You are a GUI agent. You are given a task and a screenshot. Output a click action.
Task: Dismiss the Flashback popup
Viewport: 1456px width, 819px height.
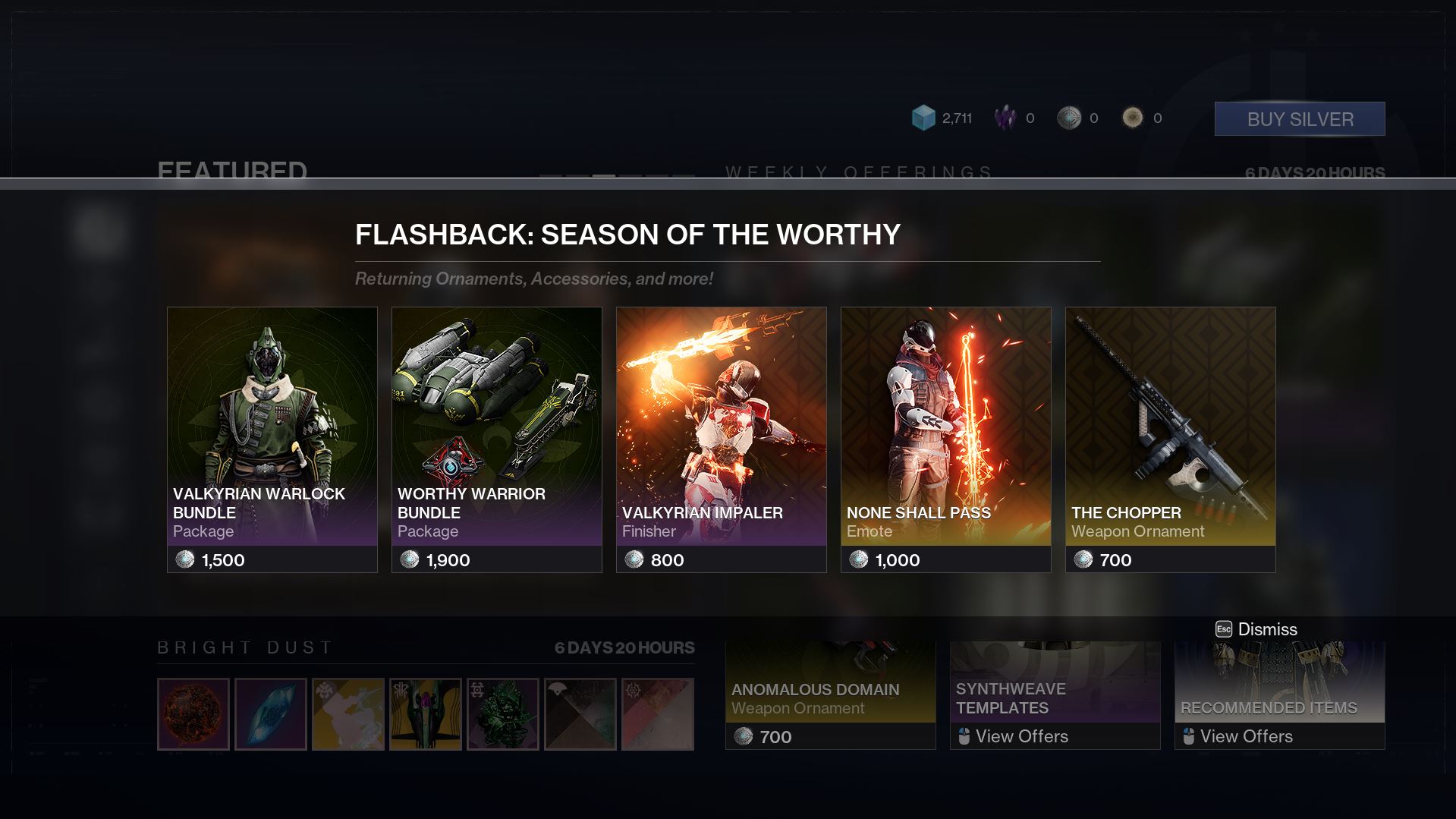[x=1256, y=629]
